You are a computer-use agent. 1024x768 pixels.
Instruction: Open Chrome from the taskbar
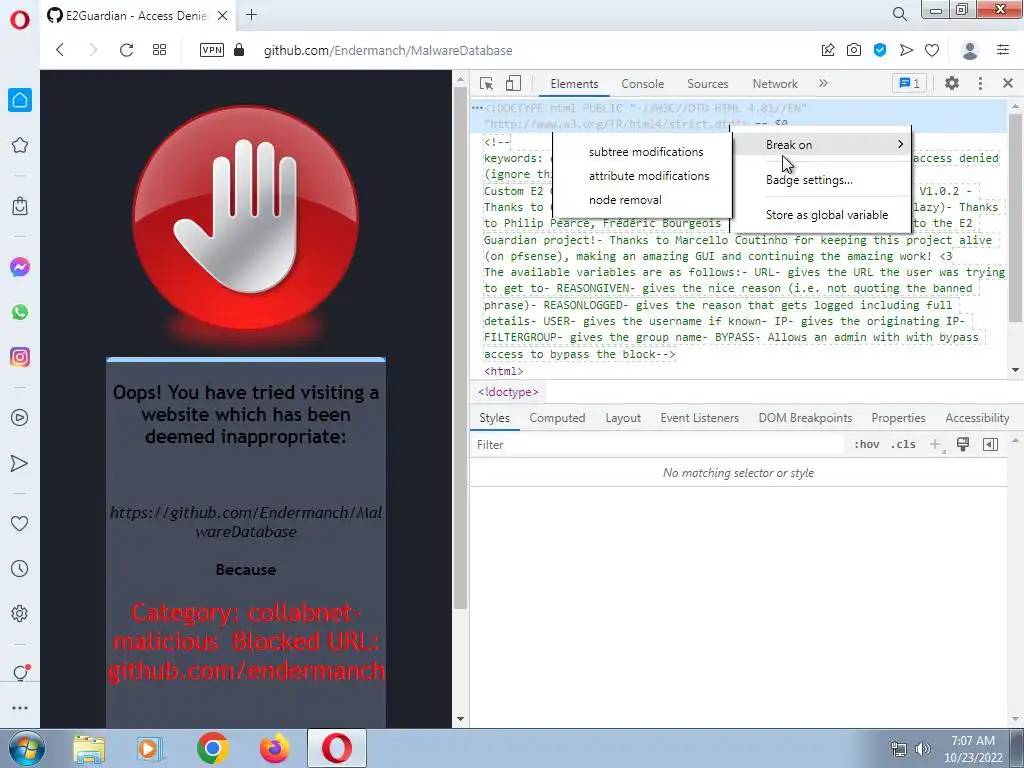pos(212,748)
